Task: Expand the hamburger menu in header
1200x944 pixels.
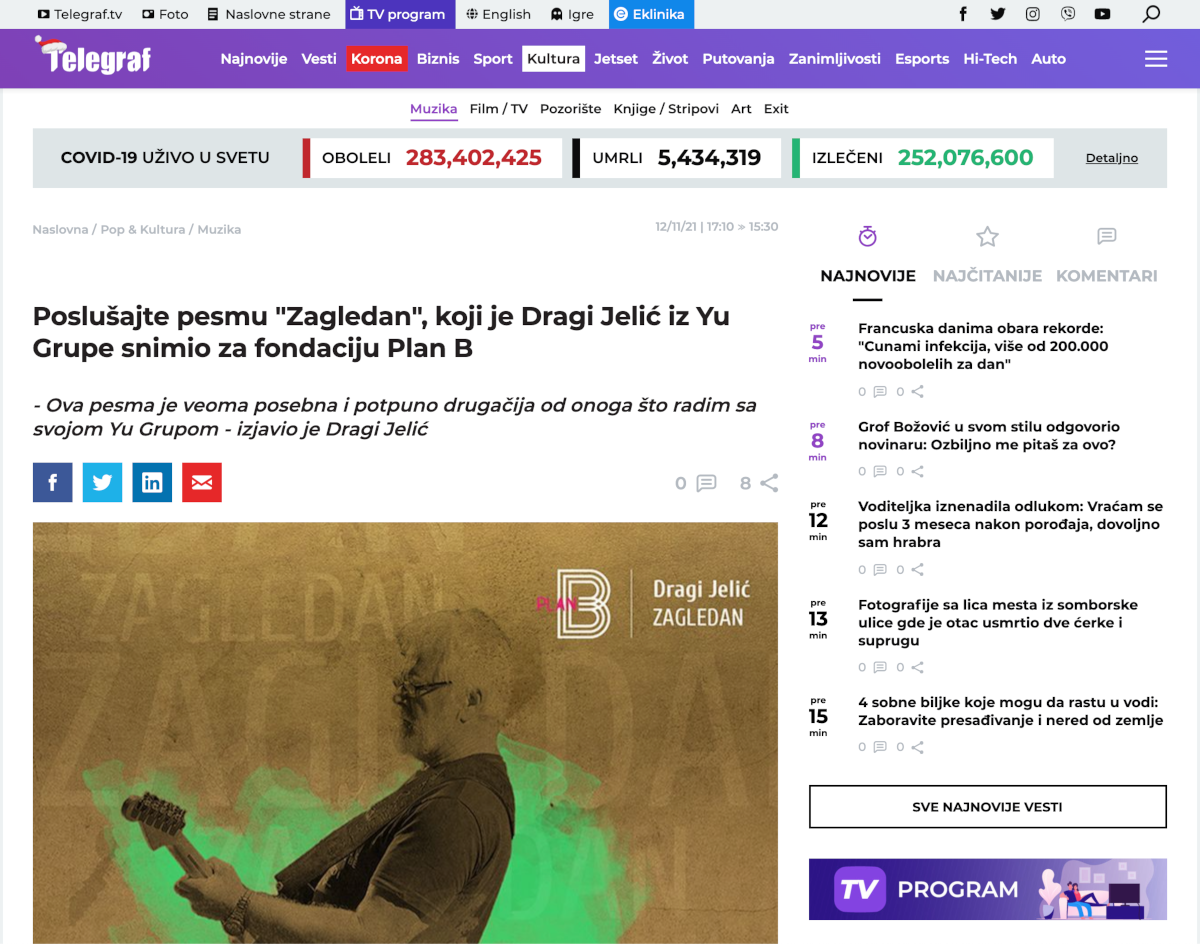Action: [x=1156, y=59]
